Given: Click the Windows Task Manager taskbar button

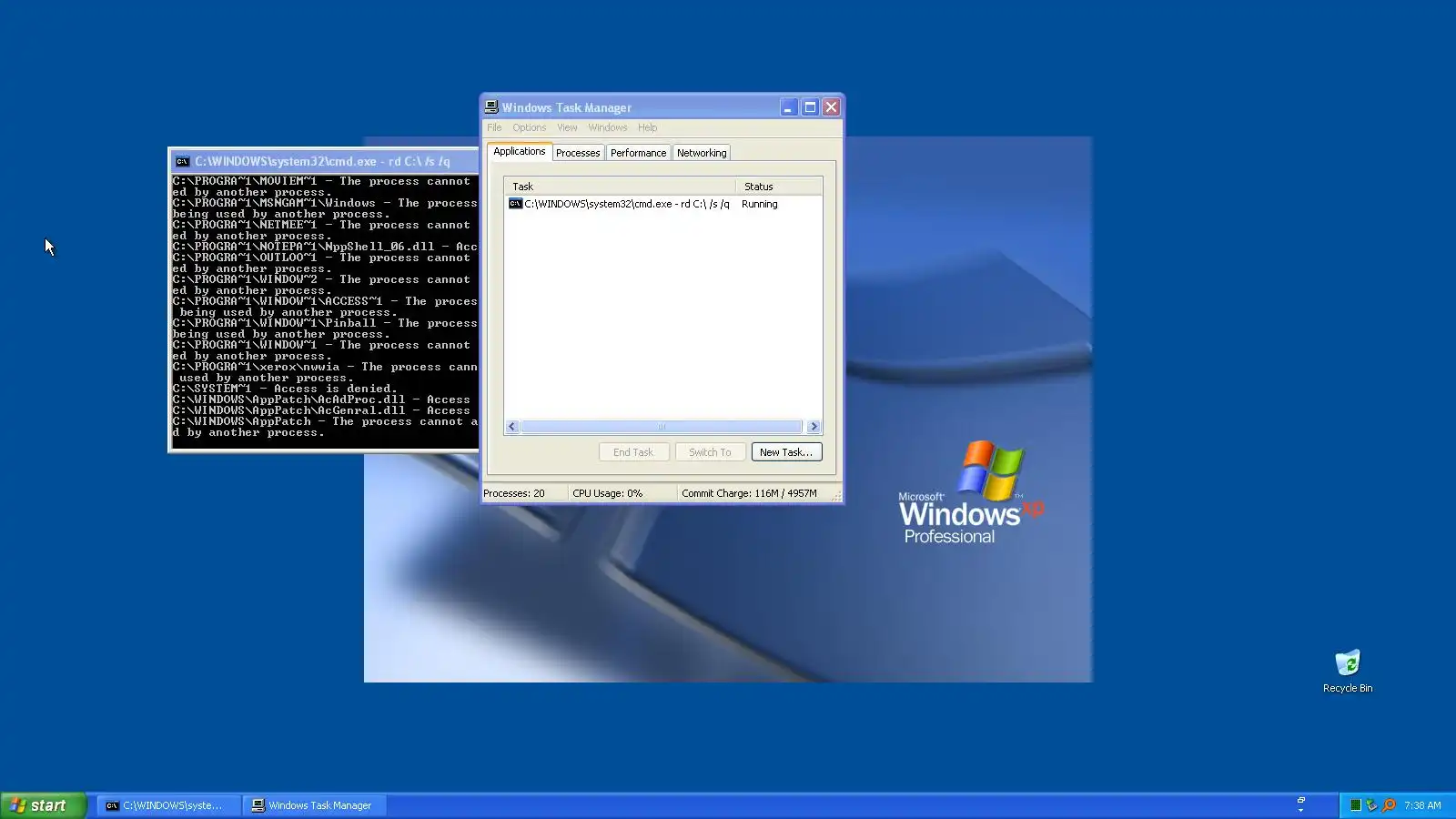Looking at the screenshot, I should point(315,805).
